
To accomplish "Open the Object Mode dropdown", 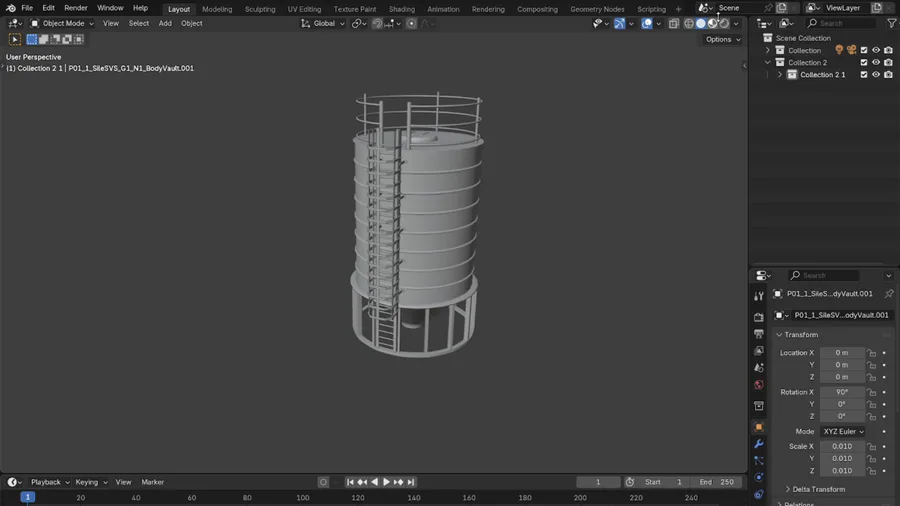I will pyautogui.click(x=62, y=23).
